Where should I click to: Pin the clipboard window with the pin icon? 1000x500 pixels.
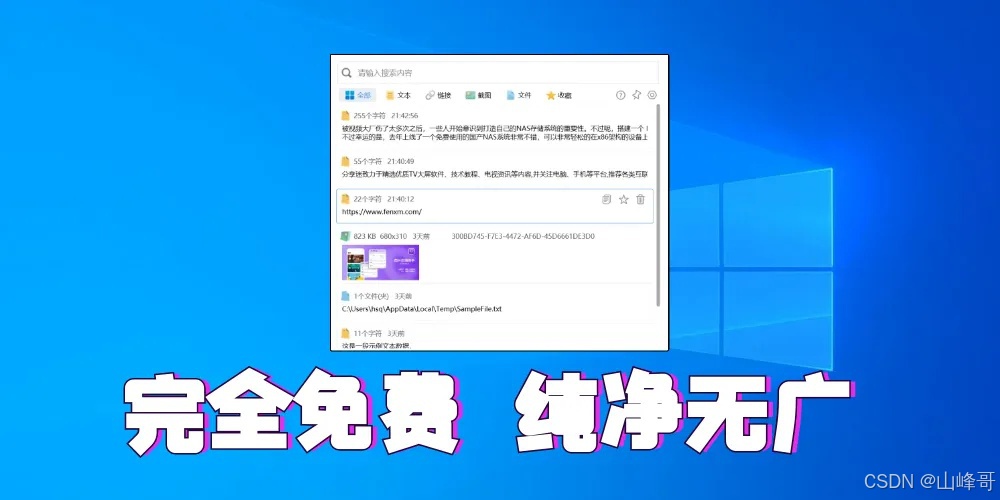click(636, 95)
